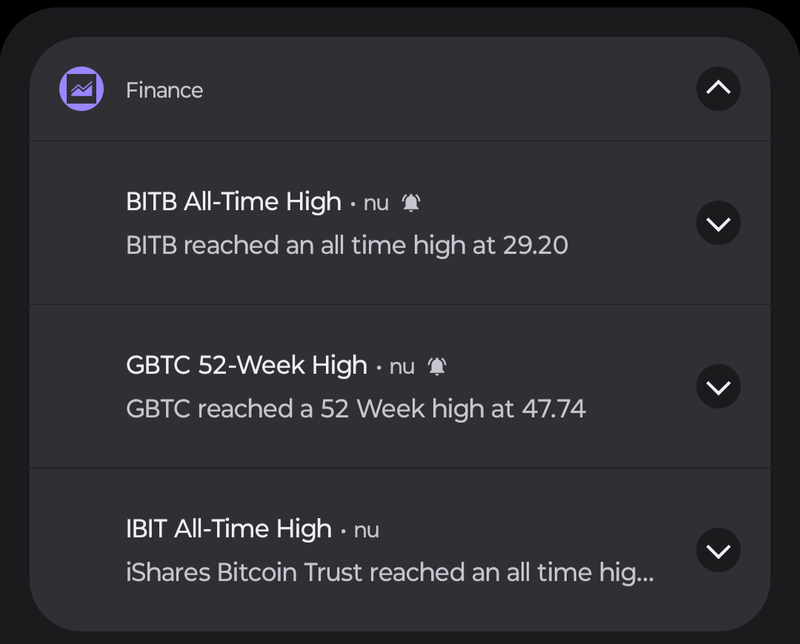Click the "nu" timestamp on the GBTC notification
Screen dimensions: 800x644
coord(402,367)
